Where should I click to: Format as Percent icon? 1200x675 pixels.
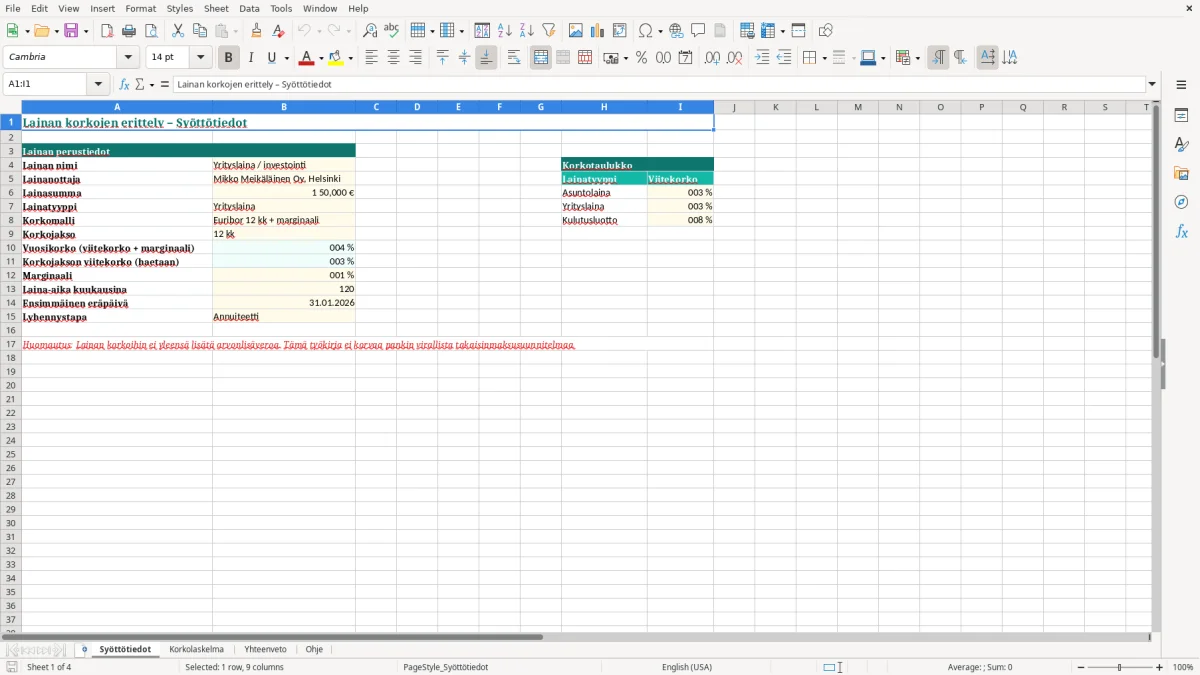click(x=642, y=58)
